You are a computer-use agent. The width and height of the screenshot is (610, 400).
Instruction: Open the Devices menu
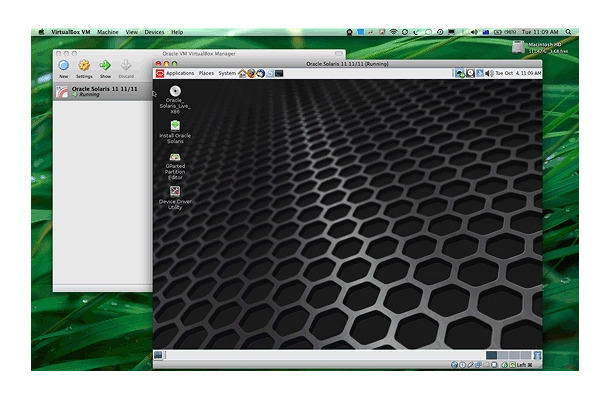point(154,32)
